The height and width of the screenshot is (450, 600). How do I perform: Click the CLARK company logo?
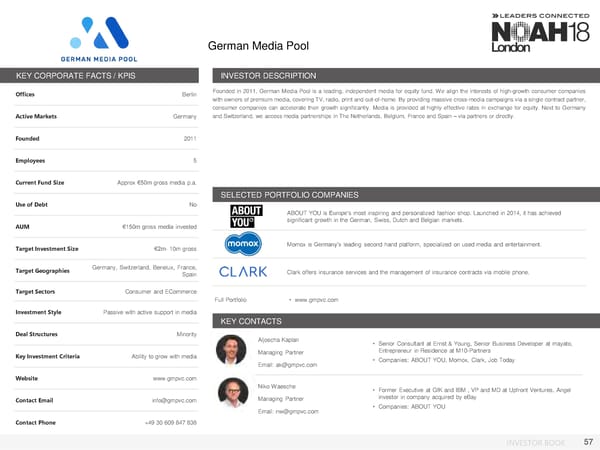click(x=242, y=272)
